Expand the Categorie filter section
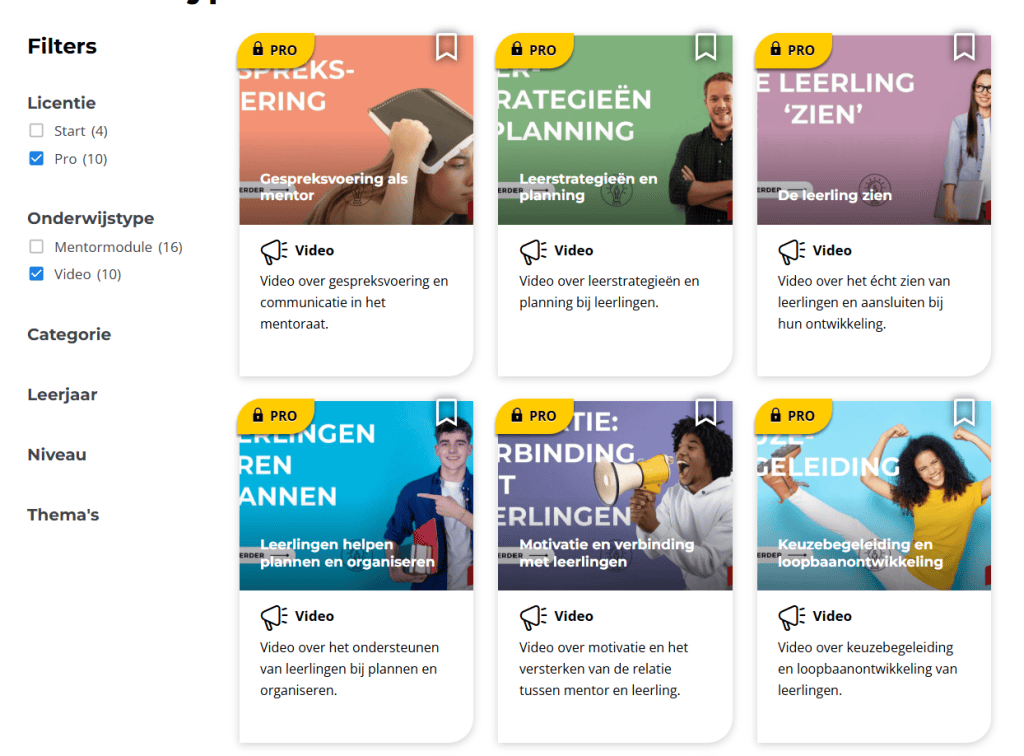This screenshot has height=756, width=1024. point(69,335)
